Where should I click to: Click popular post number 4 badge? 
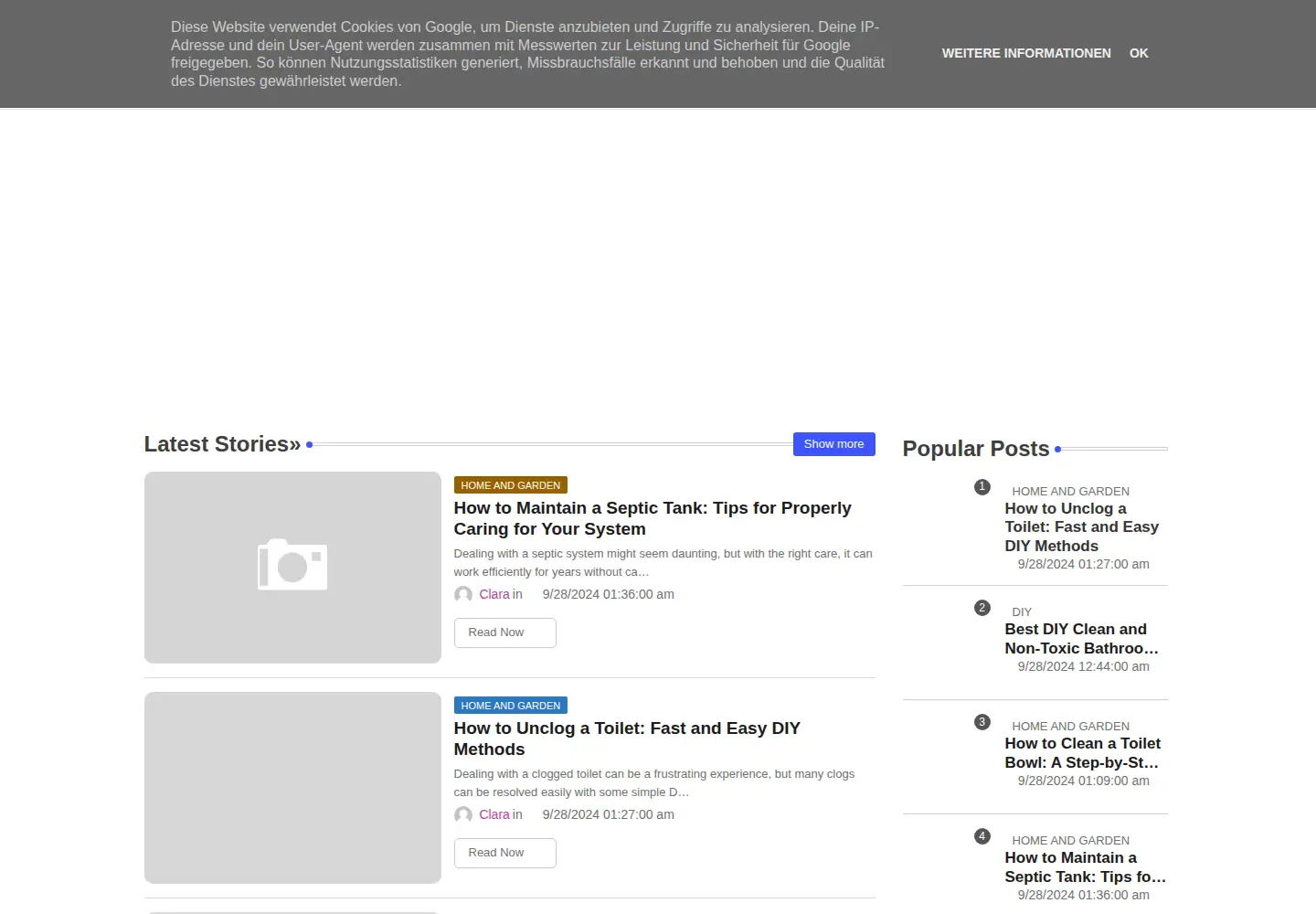(982, 836)
